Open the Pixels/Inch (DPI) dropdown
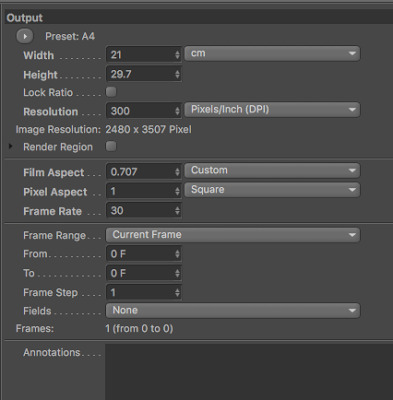Viewport: 393px width, 400px height. click(272, 110)
